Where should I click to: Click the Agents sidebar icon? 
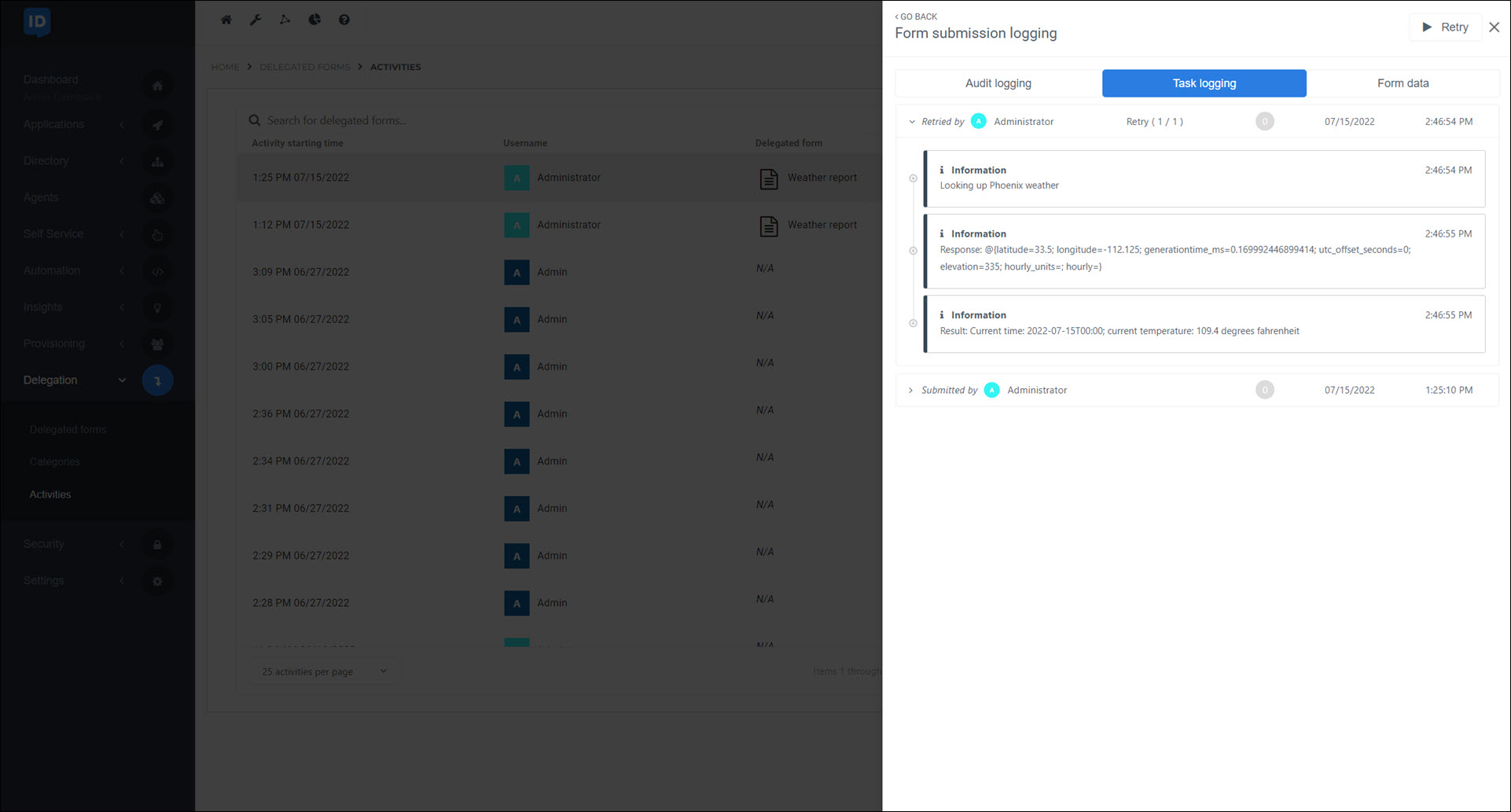[x=157, y=198]
